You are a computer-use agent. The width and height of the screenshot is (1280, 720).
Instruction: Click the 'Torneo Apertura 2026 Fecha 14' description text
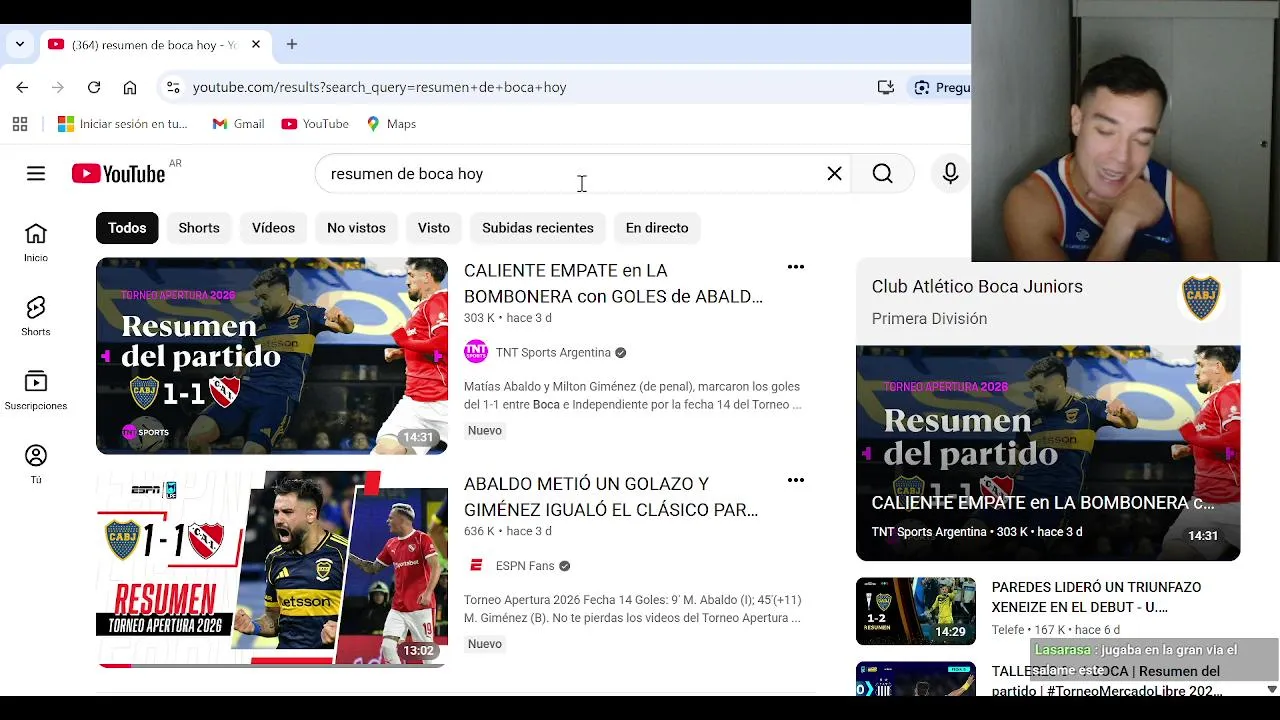(632, 609)
